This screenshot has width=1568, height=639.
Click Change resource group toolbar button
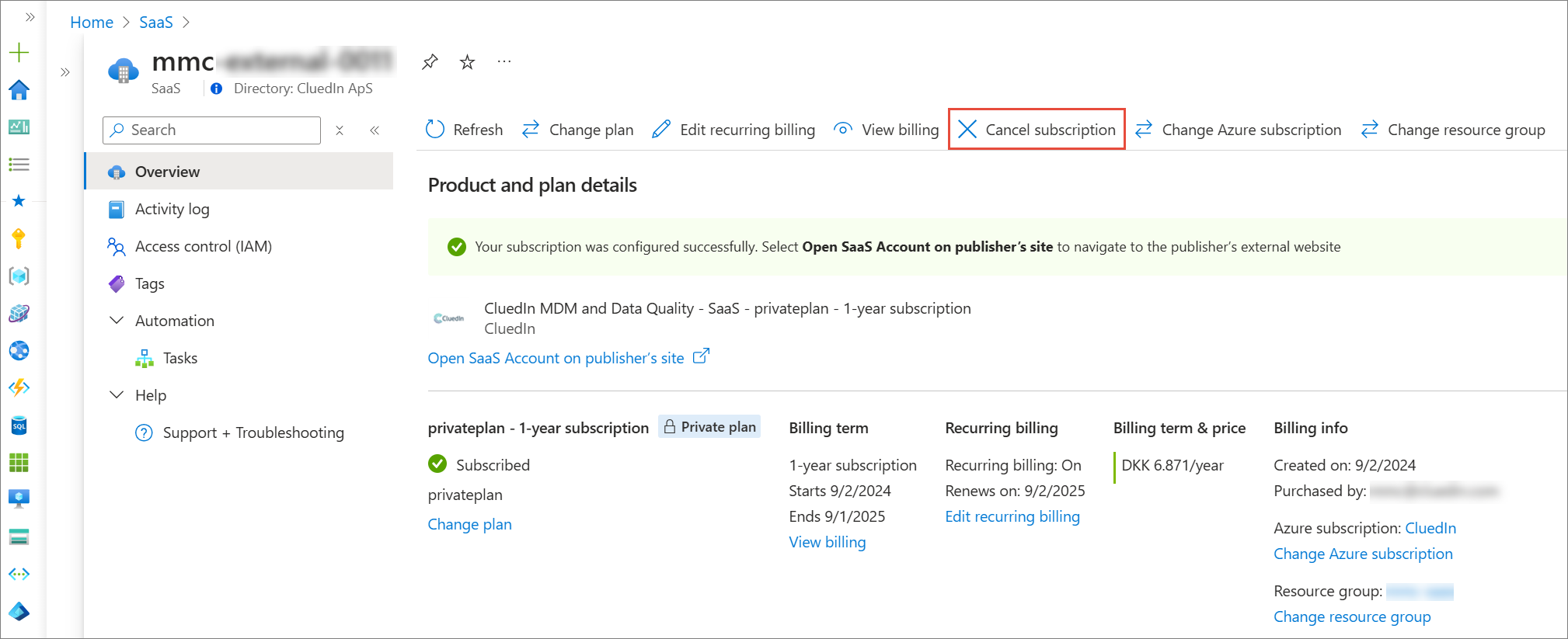(x=1453, y=130)
